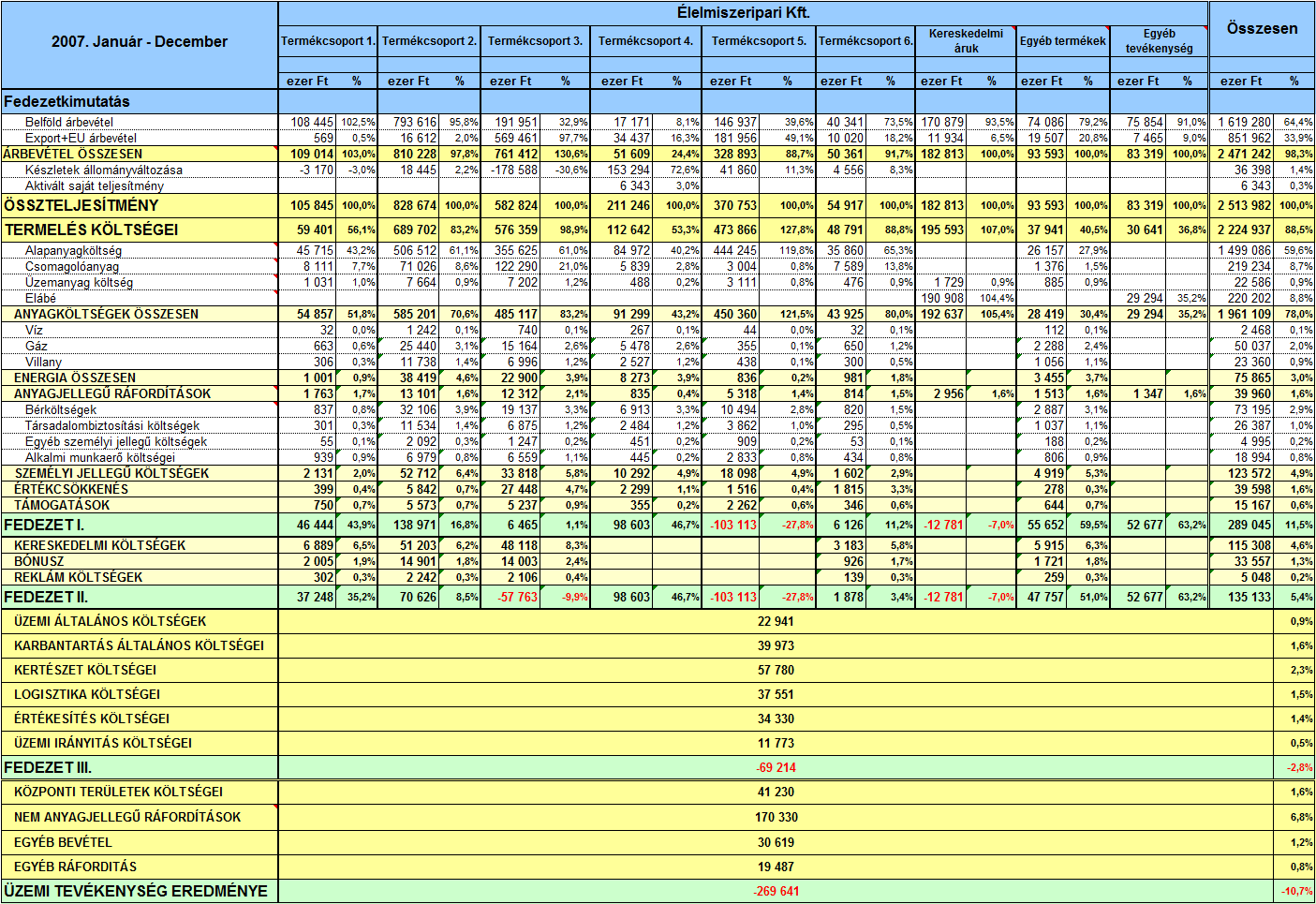This screenshot has width=1316, height=904.
Task: Click the red '-269 641' result value
Action: (776, 891)
